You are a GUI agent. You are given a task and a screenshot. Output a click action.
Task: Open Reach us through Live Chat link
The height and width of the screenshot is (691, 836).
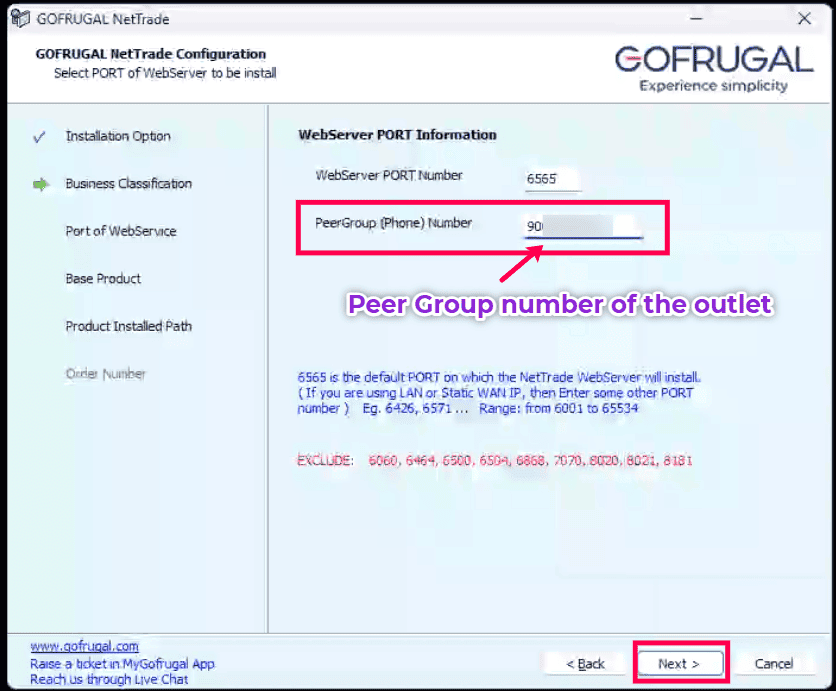(109, 679)
